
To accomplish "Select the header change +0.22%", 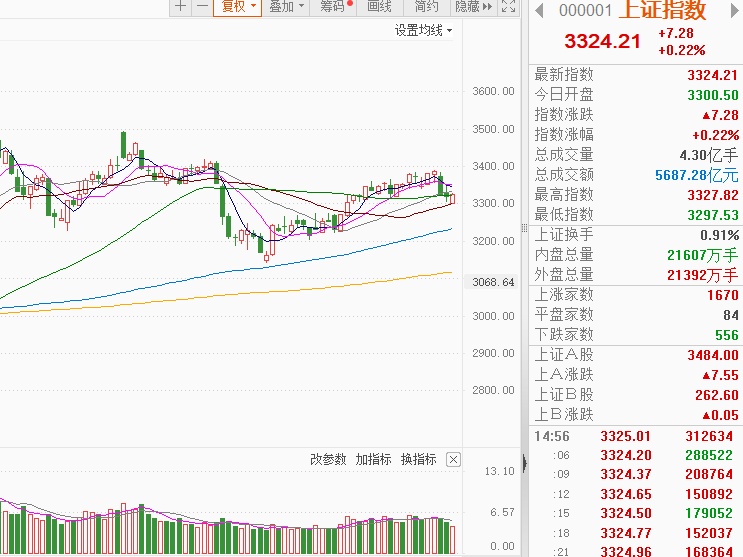I will point(682,50).
